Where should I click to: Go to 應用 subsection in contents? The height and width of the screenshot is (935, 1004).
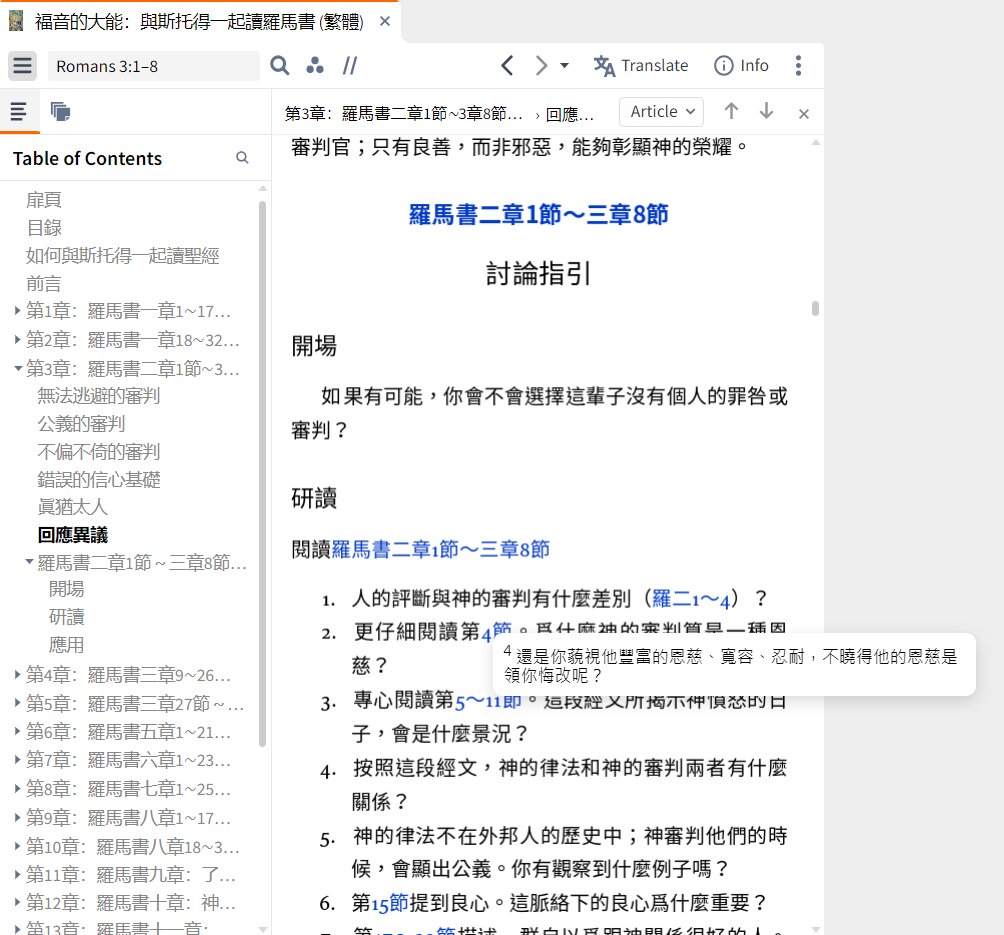[x=67, y=645]
